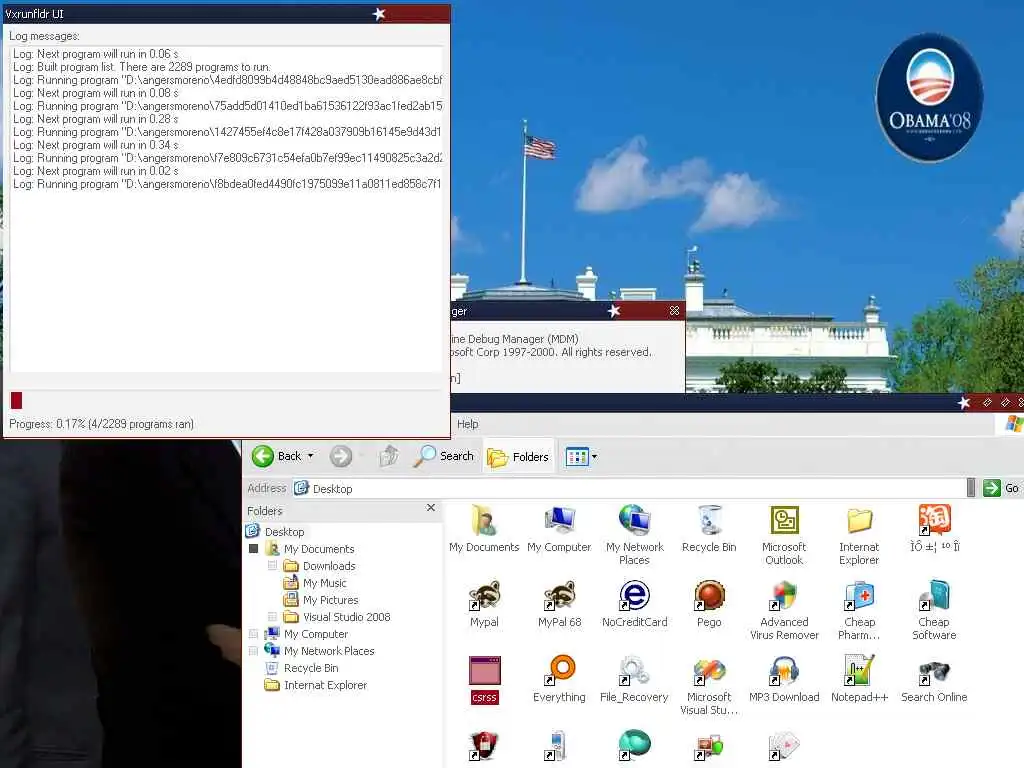Screen dimensions: 1024x768
Task: Click the Back button
Action: 277,456
